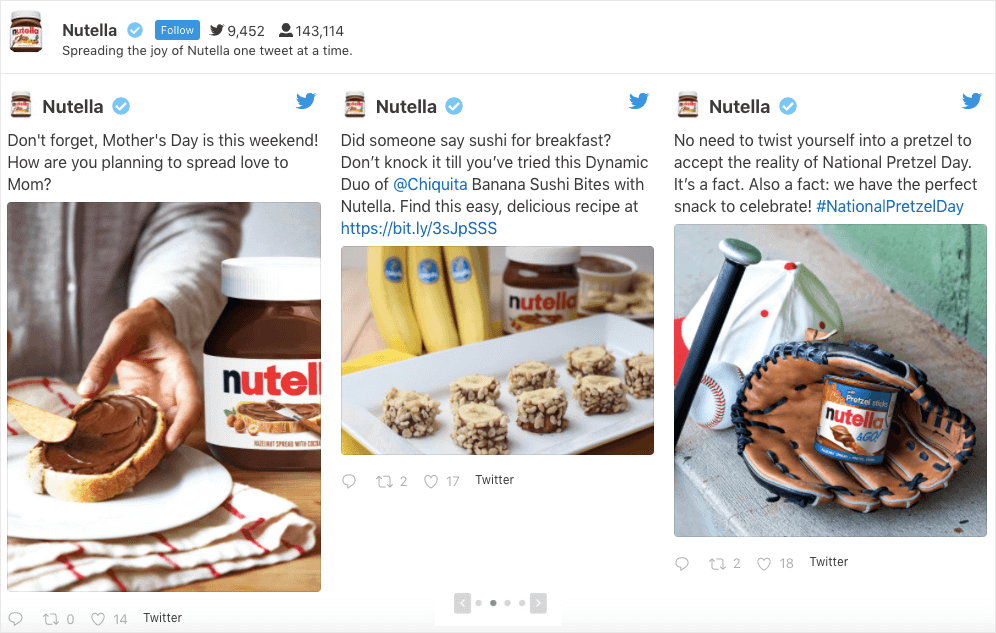
Task: Open the baseball glove Nutella photo
Action: (x=830, y=380)
